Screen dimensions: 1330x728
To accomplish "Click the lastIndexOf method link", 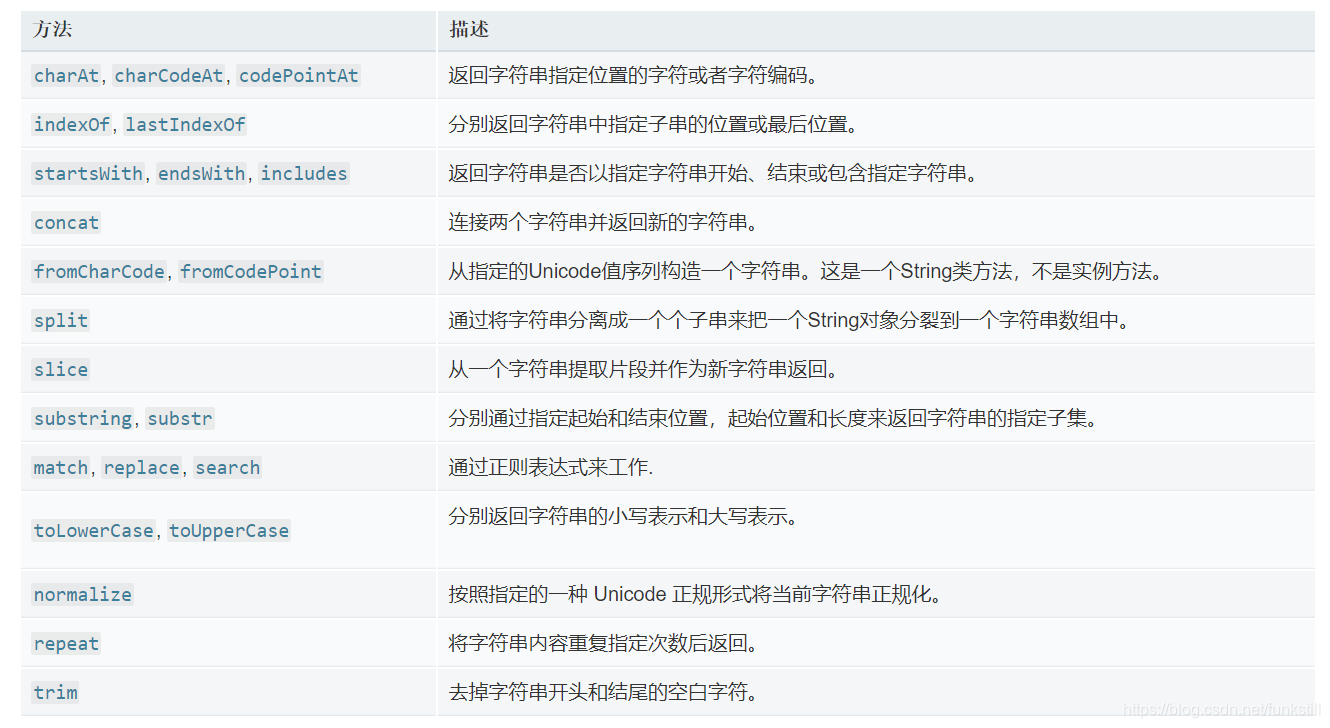I will click(185, 125).
